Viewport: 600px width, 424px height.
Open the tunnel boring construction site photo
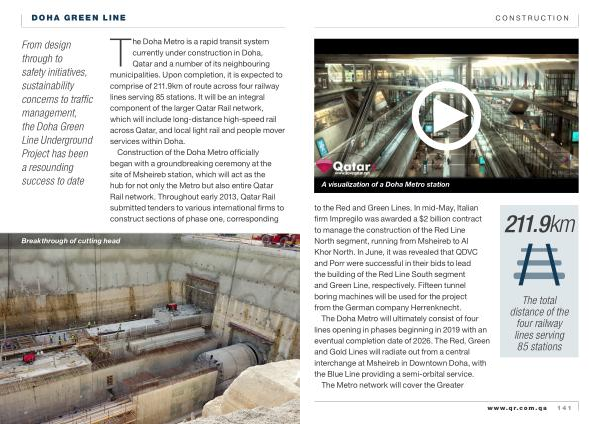150,328
